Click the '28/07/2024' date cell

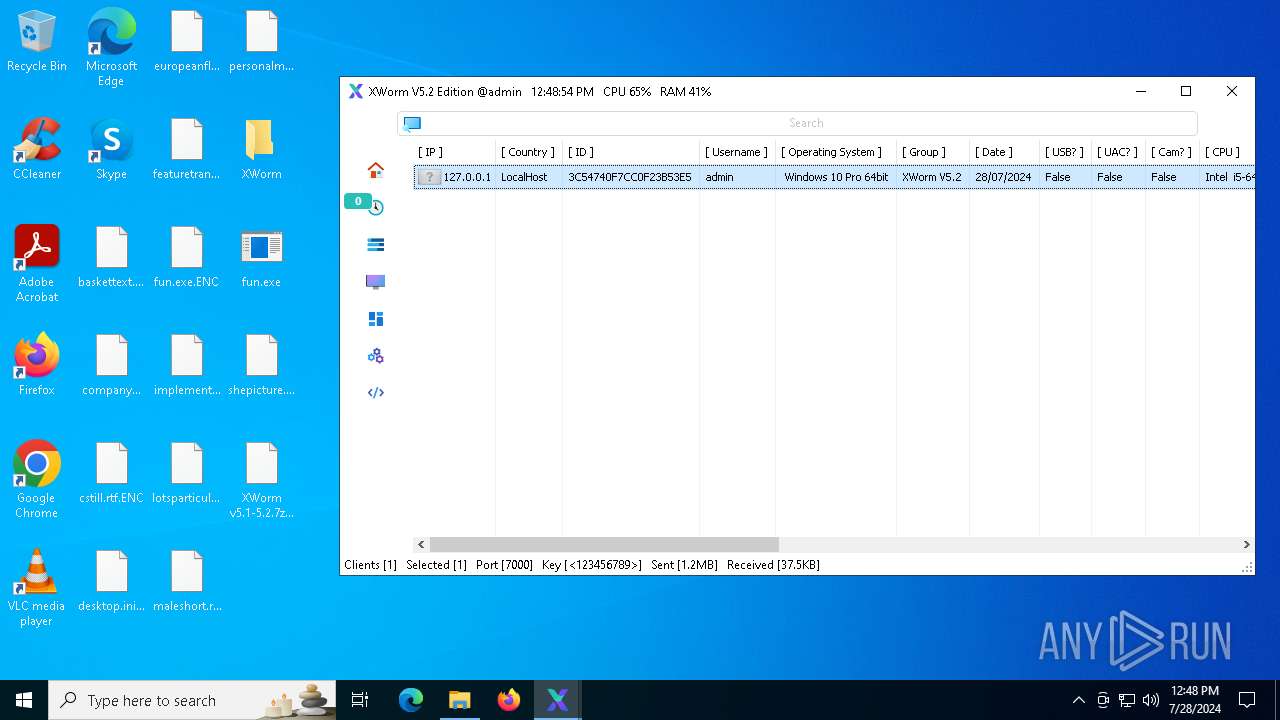[1003, 177]
